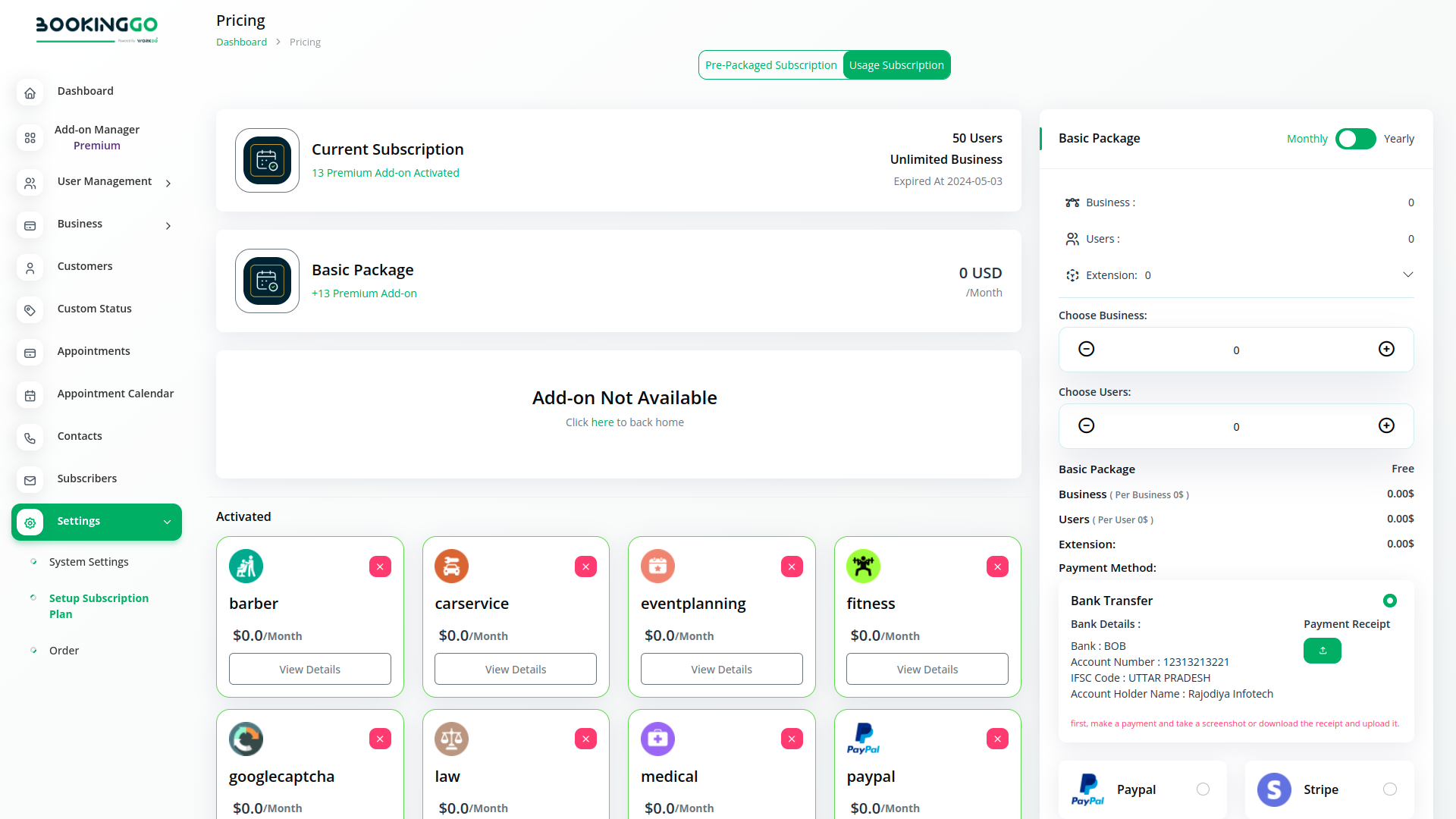Click the barber add-on icon

[x=246, y=566]
